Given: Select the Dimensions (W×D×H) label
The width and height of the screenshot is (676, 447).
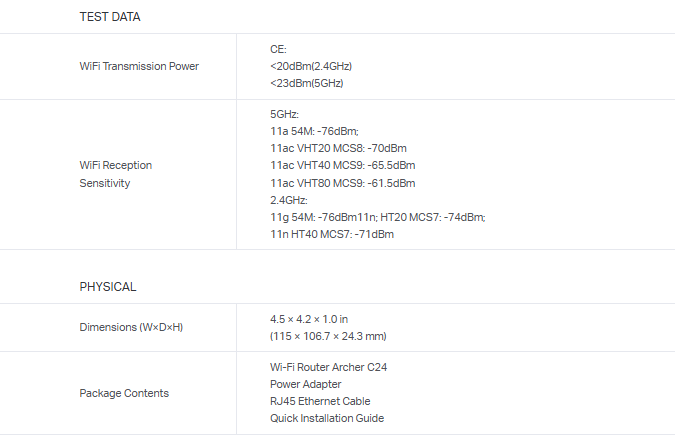Looking at the screenshot, I should click(x=131, y=327).
